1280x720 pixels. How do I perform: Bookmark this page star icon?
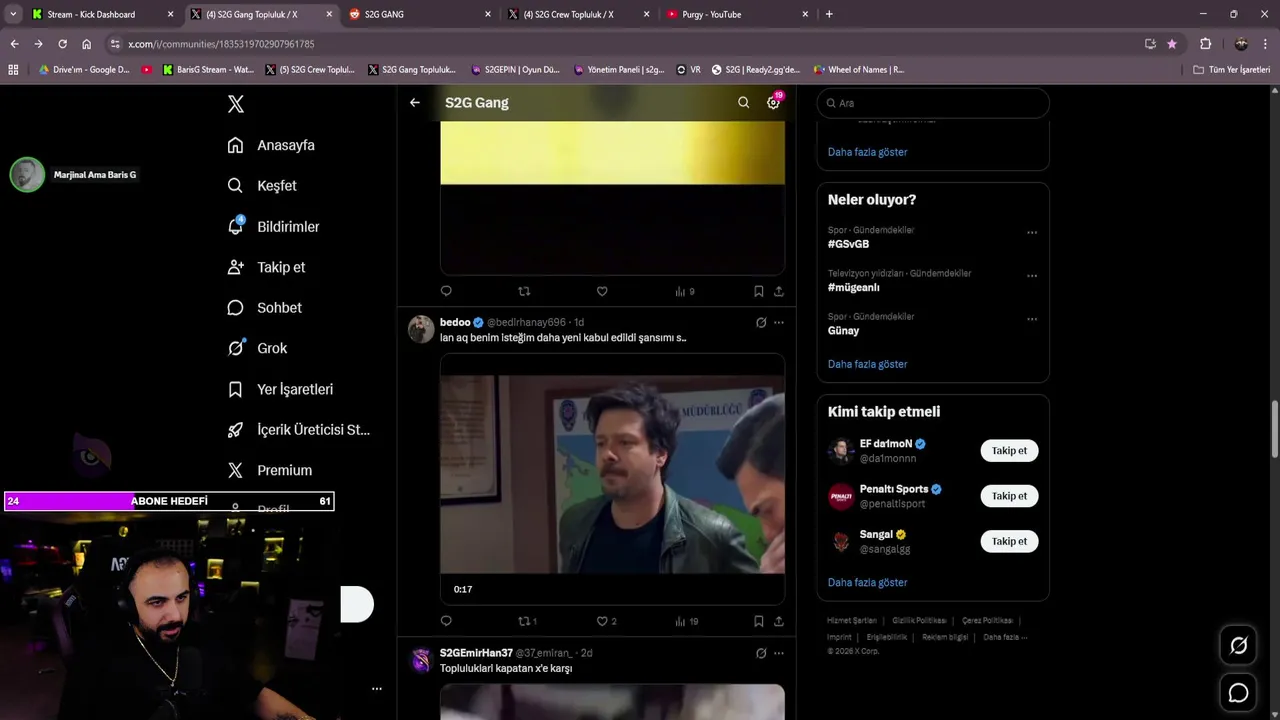(x=1172, y=44)
